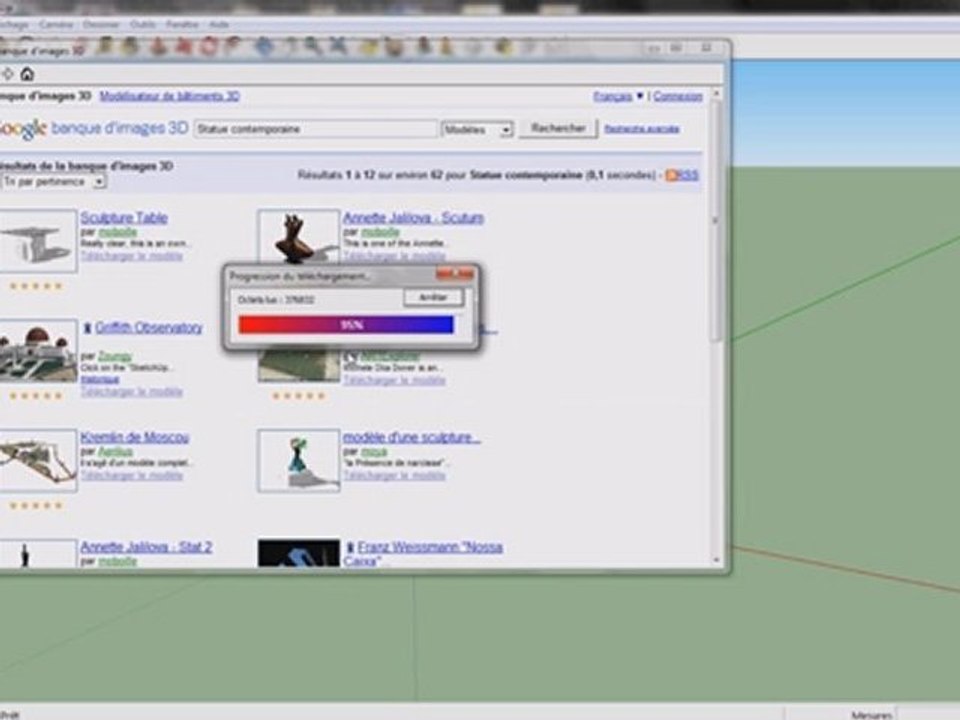Click the home icon in the browser bar
The image size is (960, 720).
(26, 74)
